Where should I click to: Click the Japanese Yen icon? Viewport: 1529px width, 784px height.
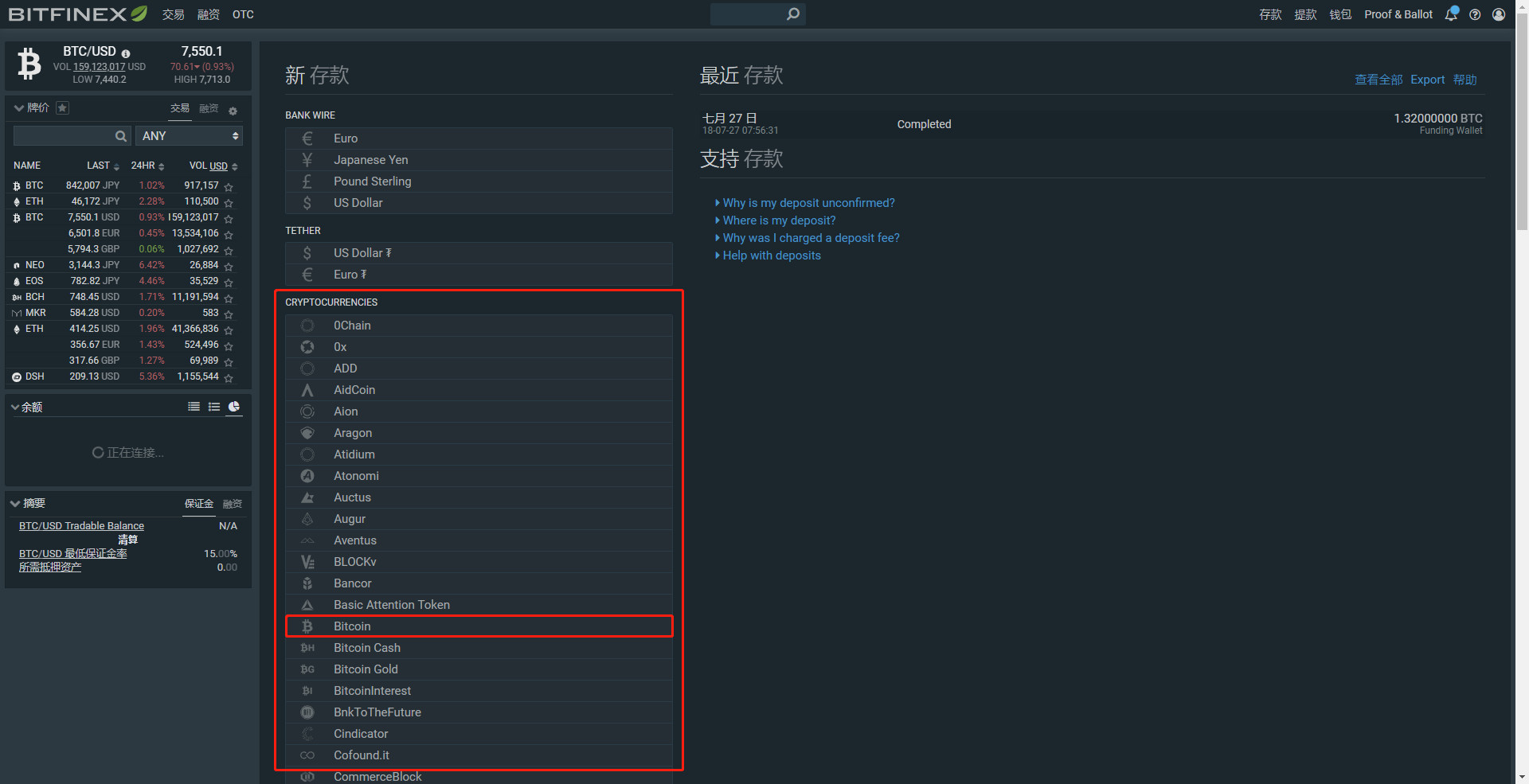pyautogui.click(x=307, y=160)
